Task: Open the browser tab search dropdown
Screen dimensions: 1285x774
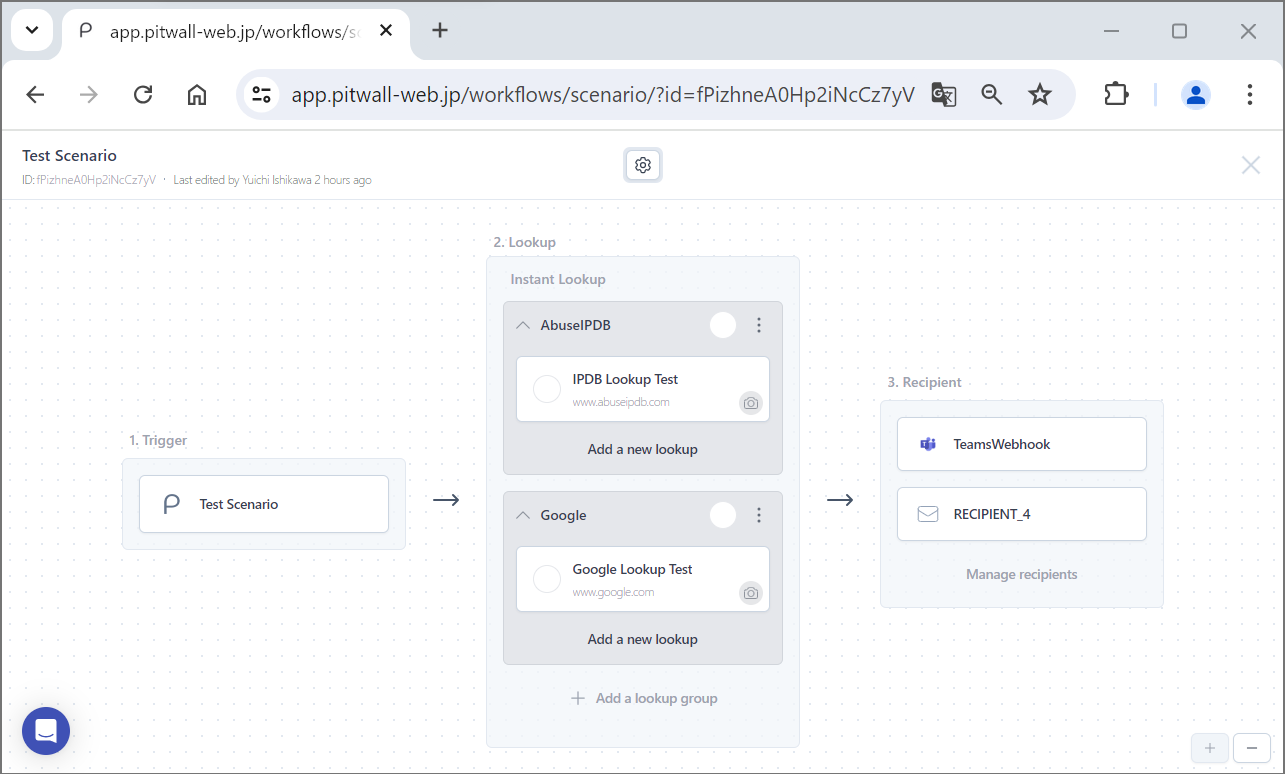Action: tap(32, 30)
